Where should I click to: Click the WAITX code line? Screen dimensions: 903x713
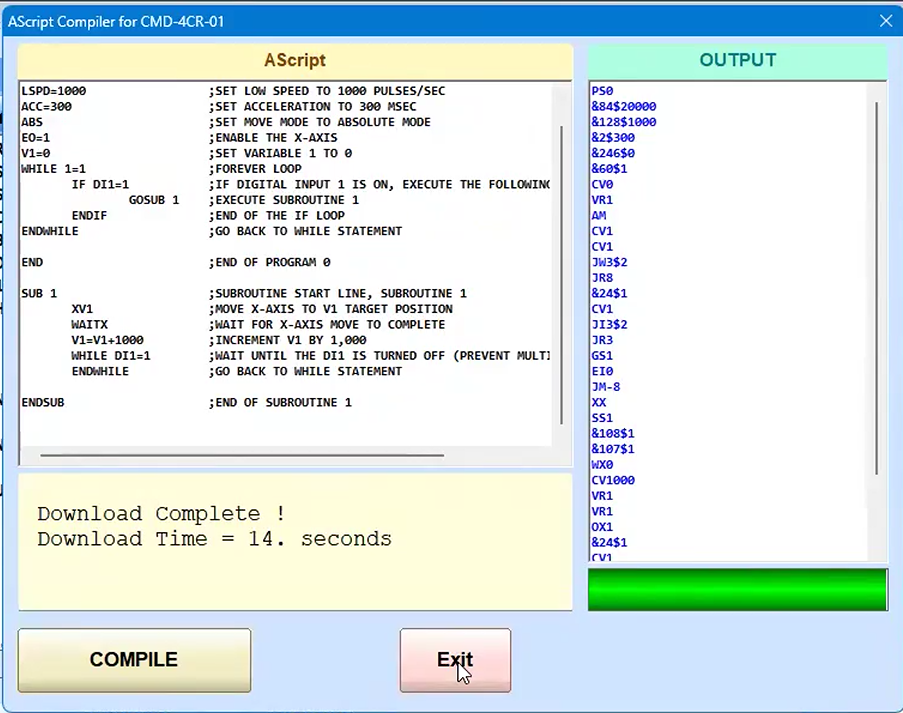pos(89,324)
